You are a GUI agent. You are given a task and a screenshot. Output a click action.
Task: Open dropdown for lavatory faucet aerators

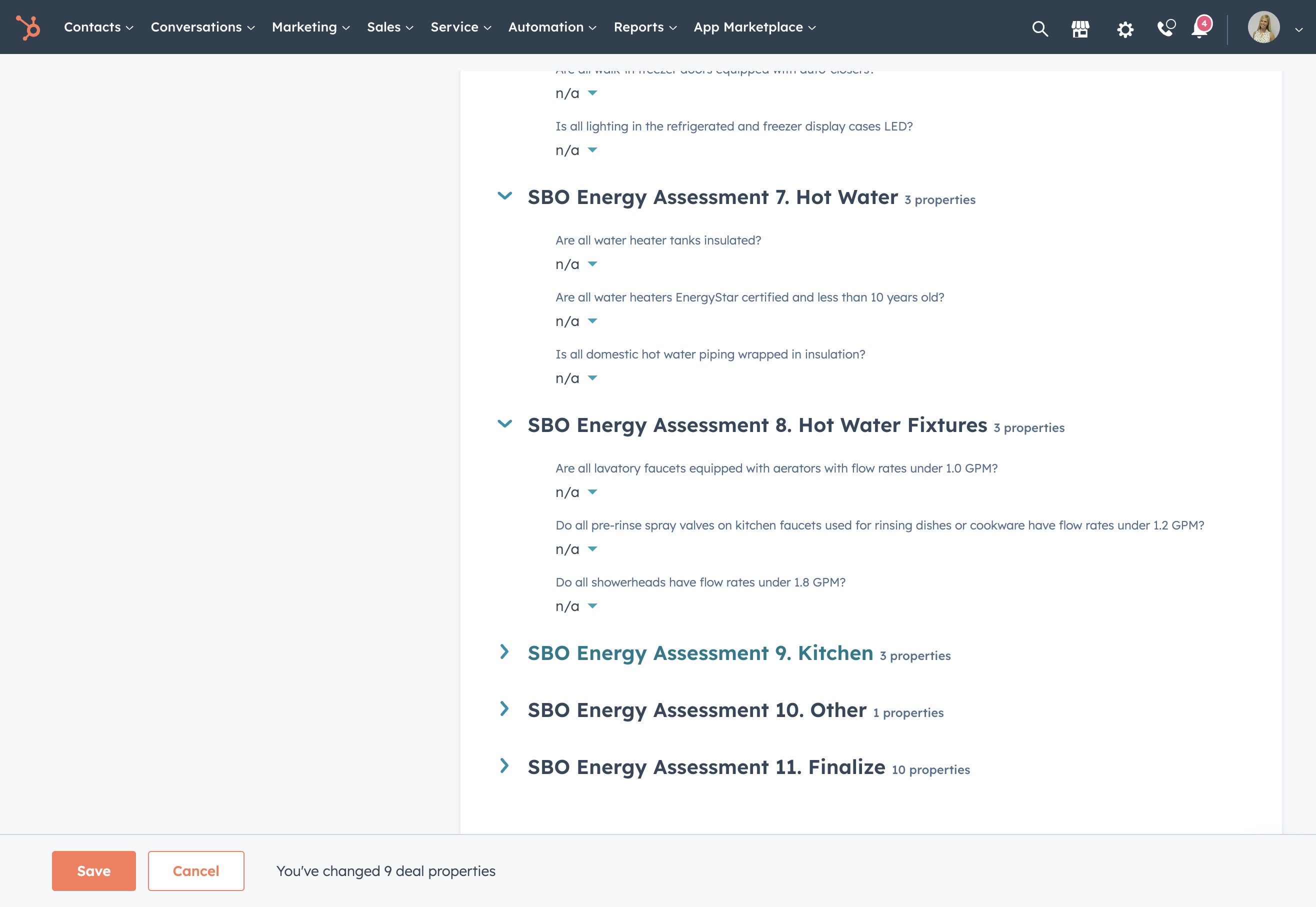click(x=576, y=492)
